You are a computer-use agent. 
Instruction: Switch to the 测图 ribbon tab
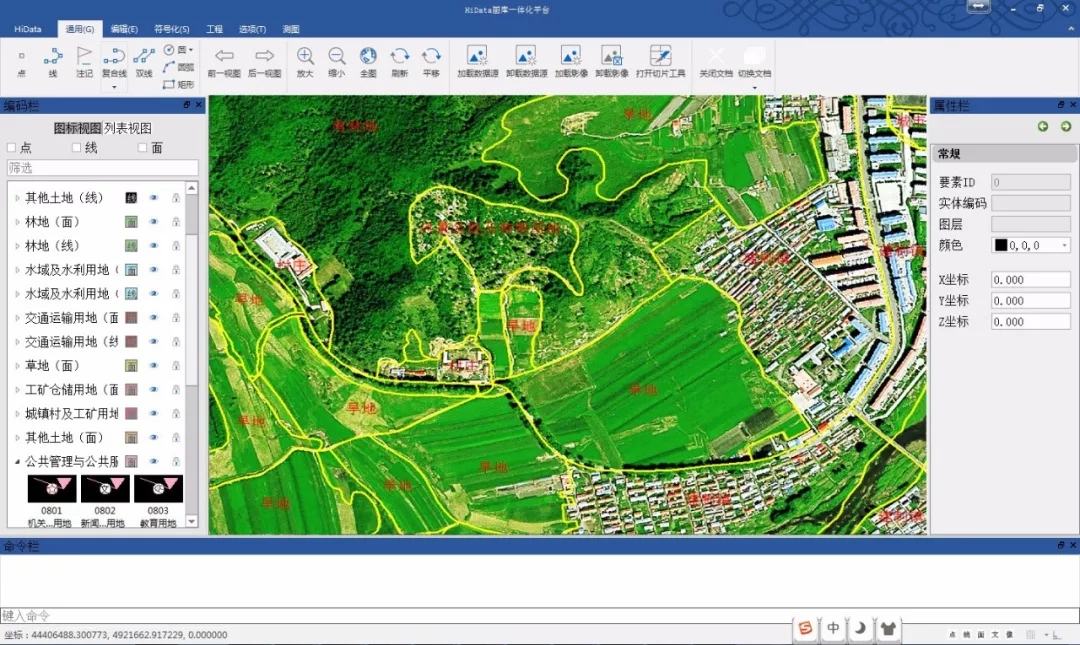coord(291,29)
